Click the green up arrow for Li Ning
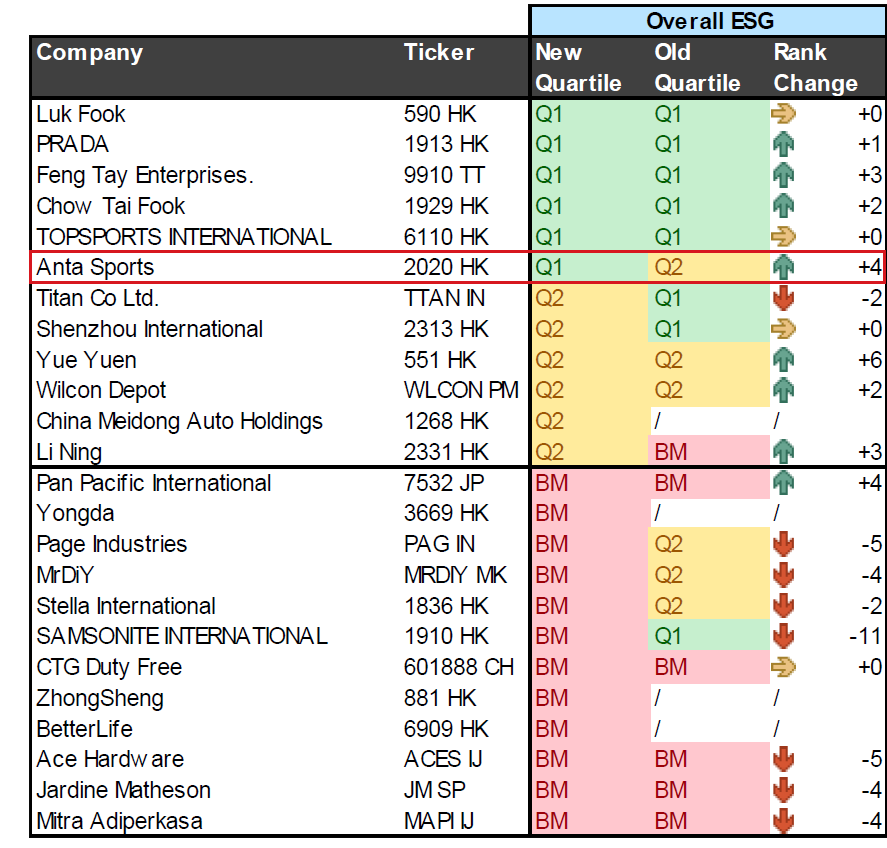This screenshot has width=887, height=848. [783, 452]
